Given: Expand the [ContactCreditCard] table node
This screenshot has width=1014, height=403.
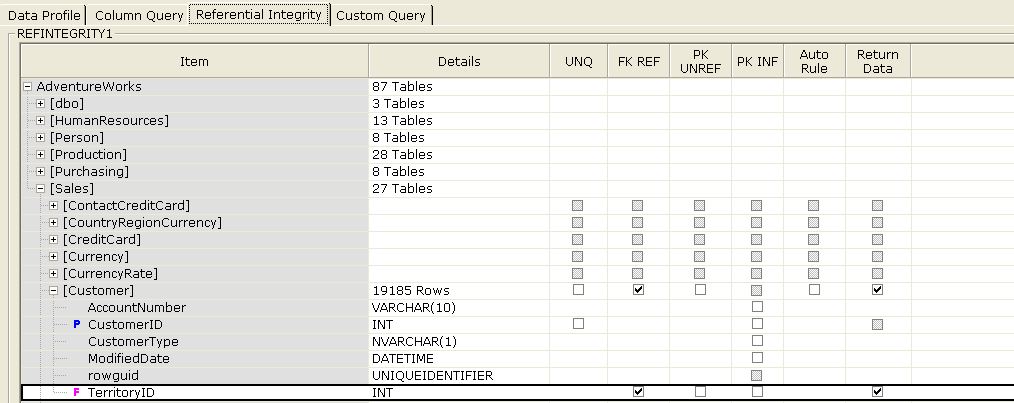Looking at the screenshot, I should point(54,205).
